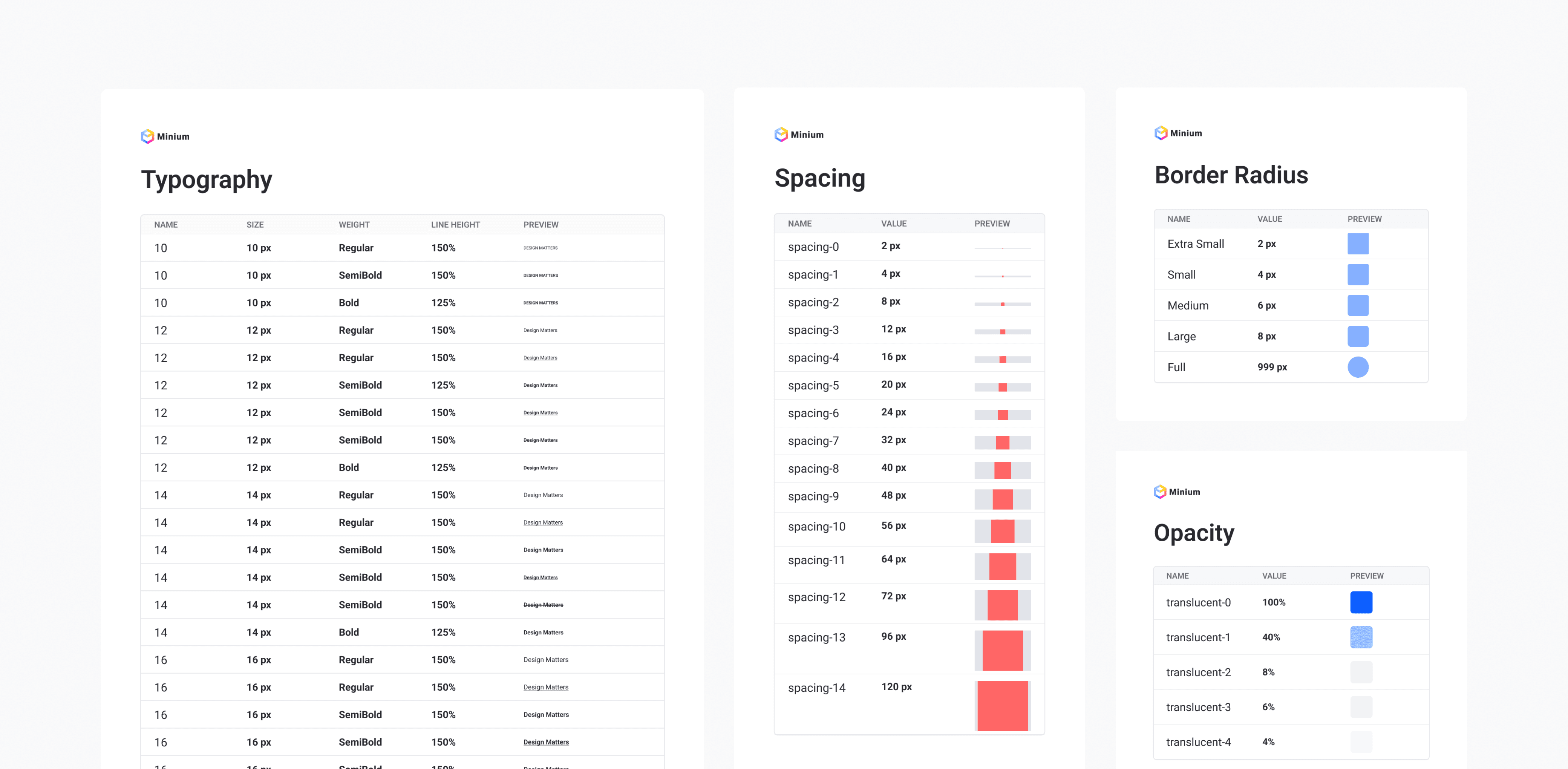The height and width of the screenshot is (769, 1568).
Task: Click the LINE HEIGHT column header
Action: point(455,225)
